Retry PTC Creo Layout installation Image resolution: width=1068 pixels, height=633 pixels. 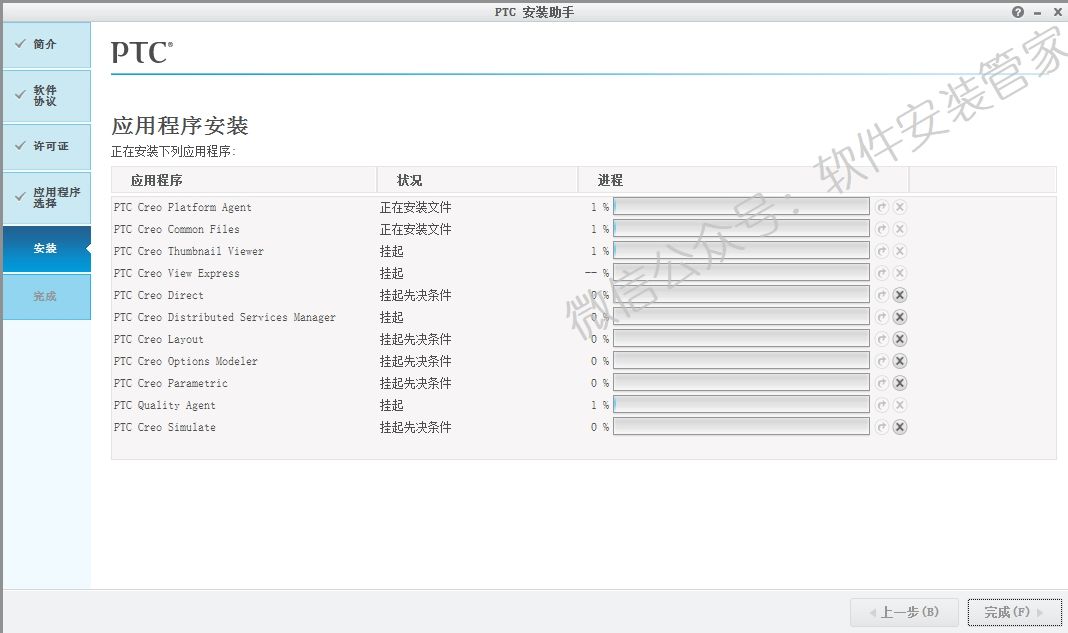pyautogui.click(x=882, y=339)
